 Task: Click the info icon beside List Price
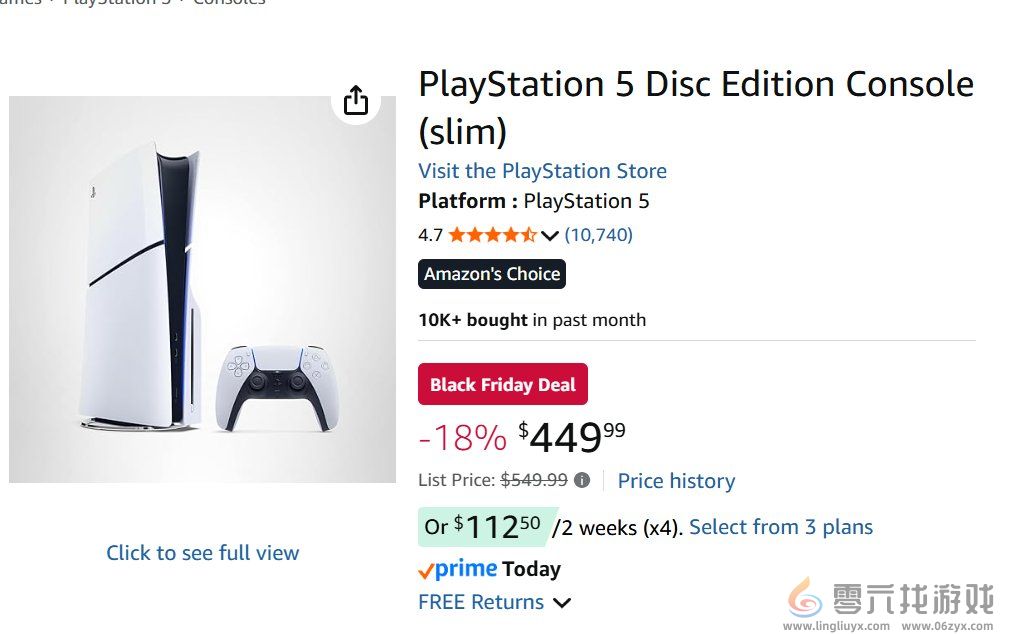(x=582, y=480)
